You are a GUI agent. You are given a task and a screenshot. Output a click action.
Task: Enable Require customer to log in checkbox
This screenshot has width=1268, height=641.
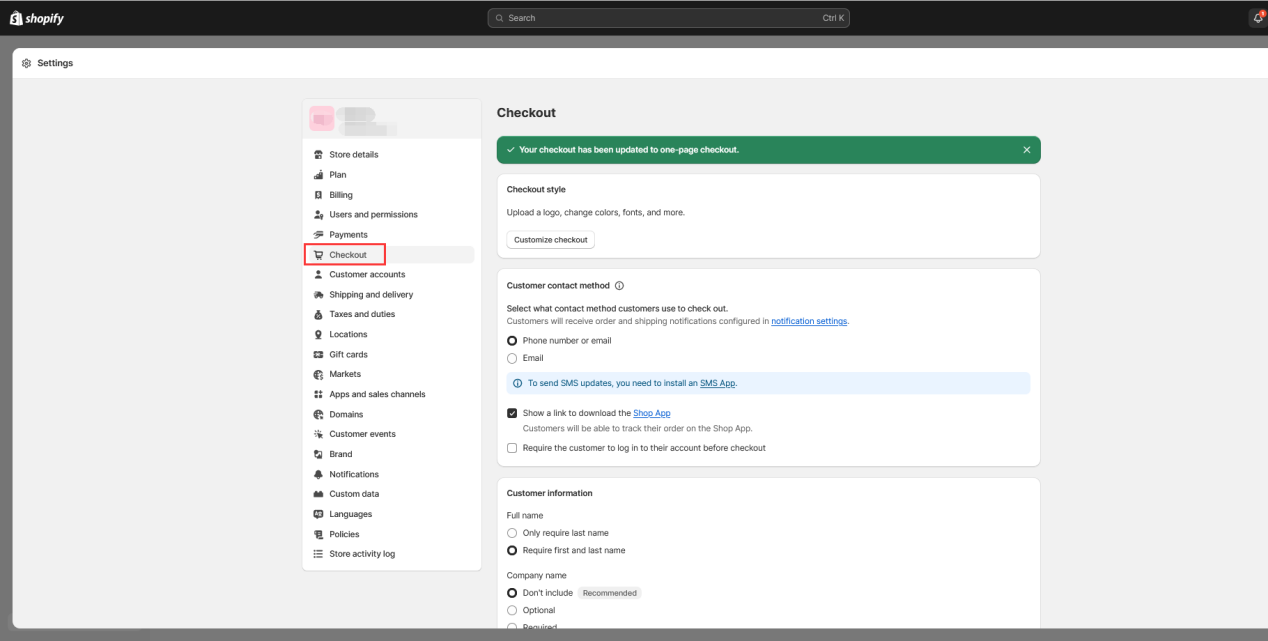point(512,448)
